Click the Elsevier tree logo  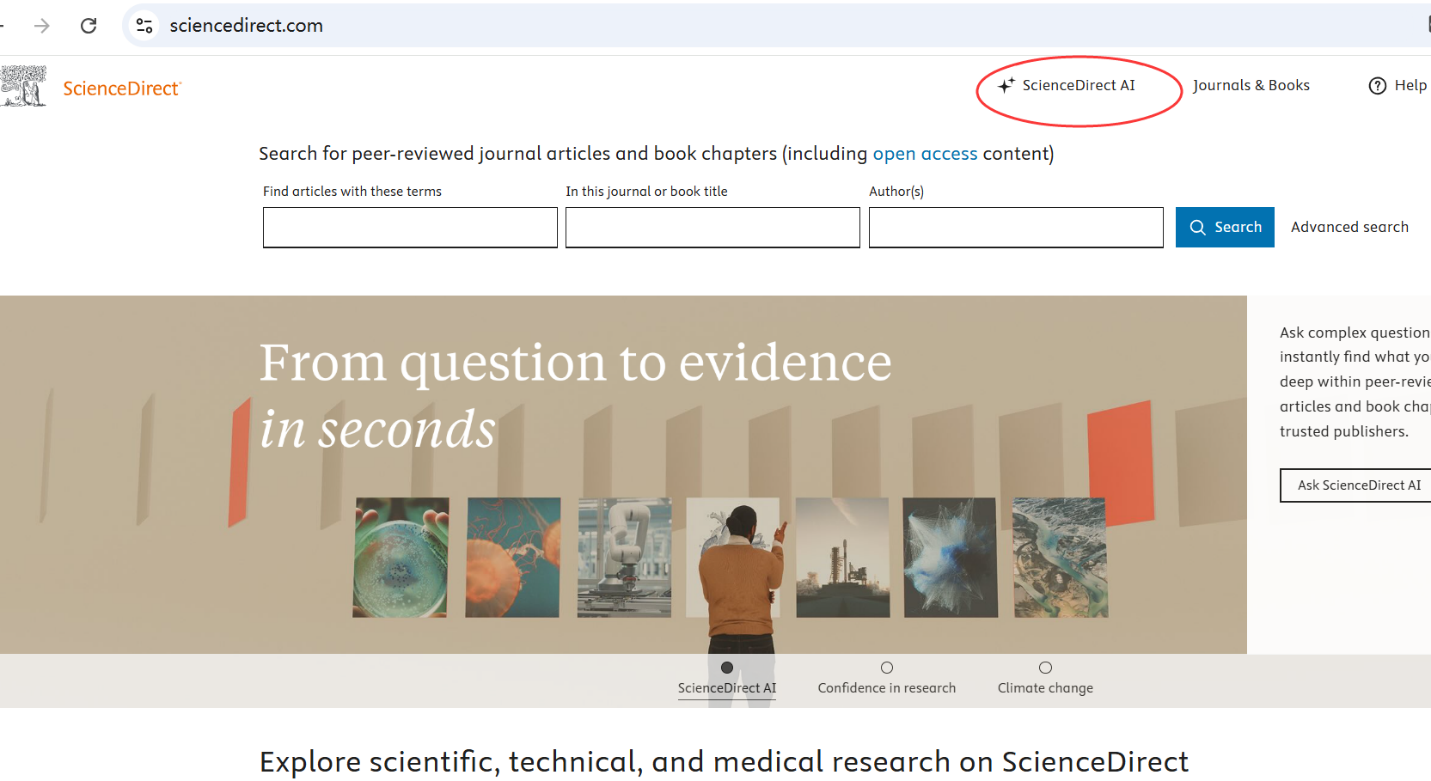[23, 87]
